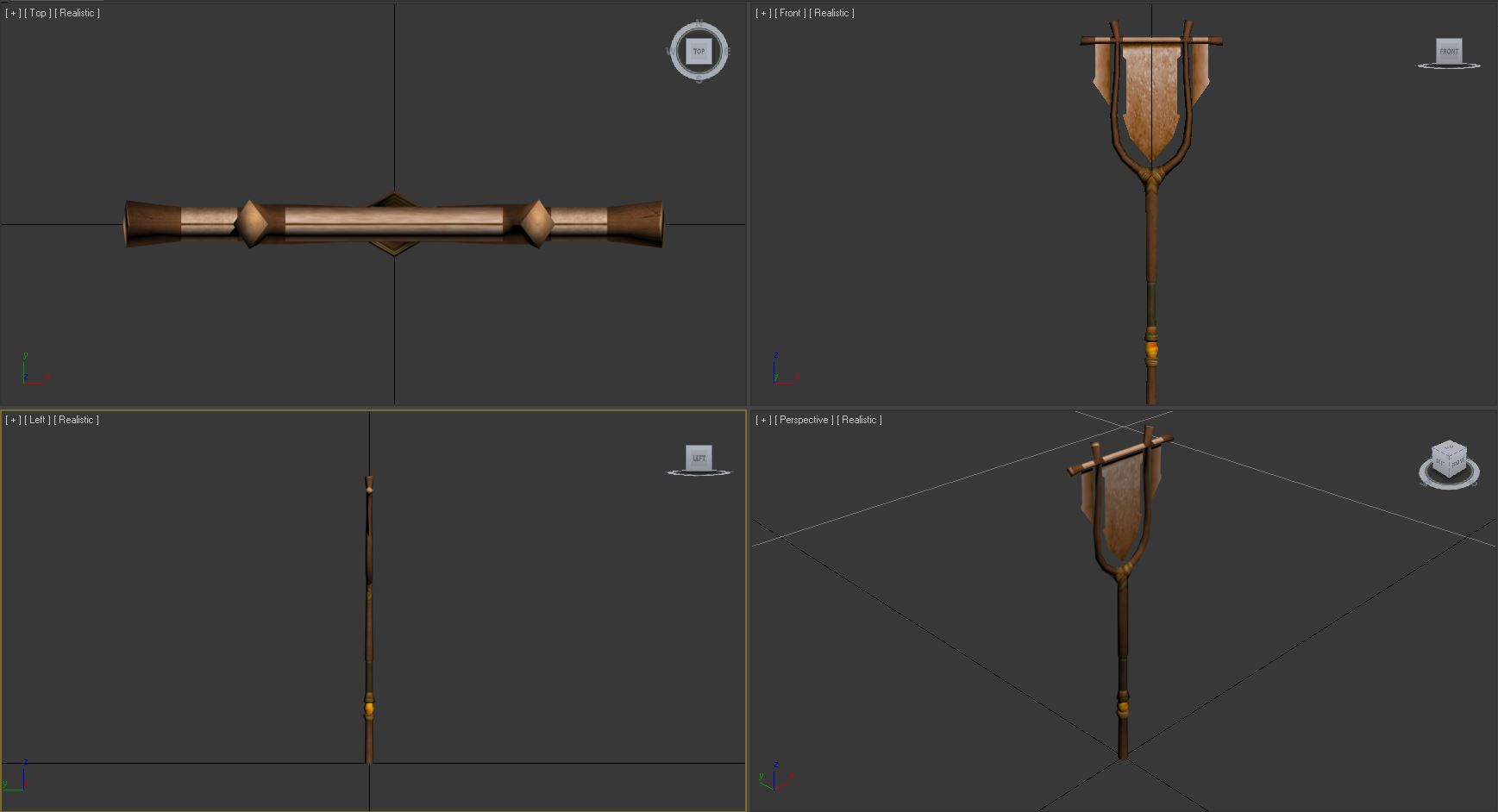Open the [+] menu of the Top viewport
The height and width of the screenshot is (812, 1498).
[x=13, y=13]
